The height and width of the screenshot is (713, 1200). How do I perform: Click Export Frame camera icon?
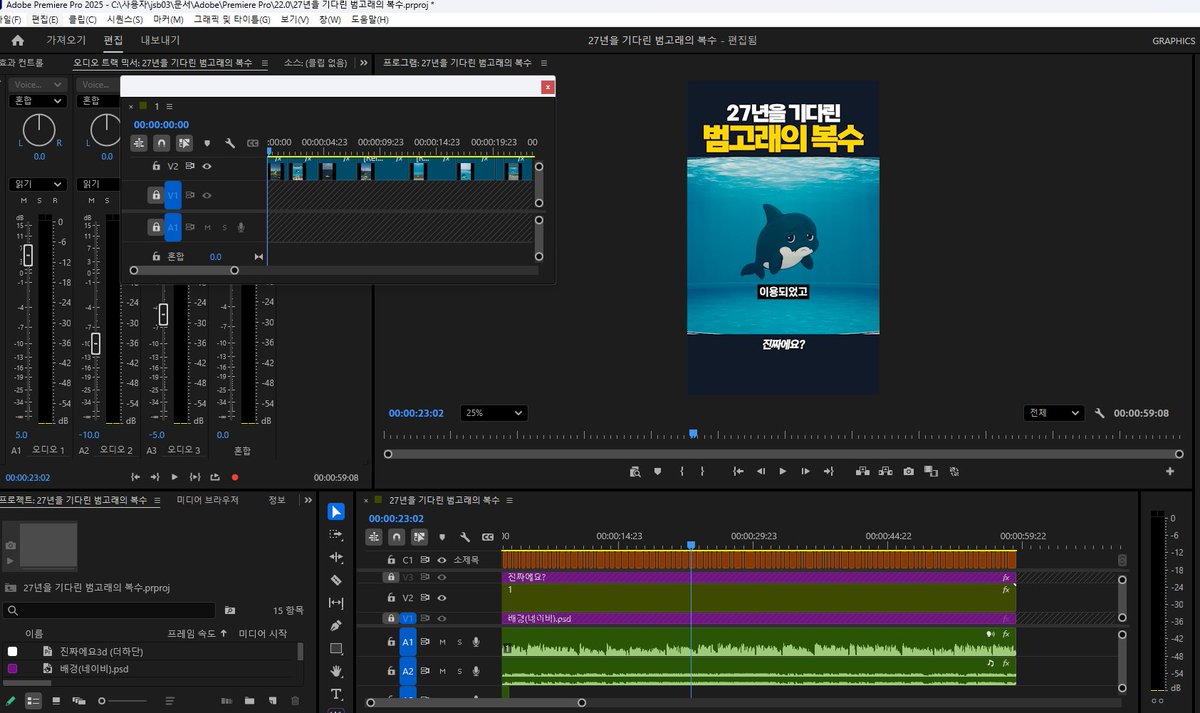(x=908, y=471)
